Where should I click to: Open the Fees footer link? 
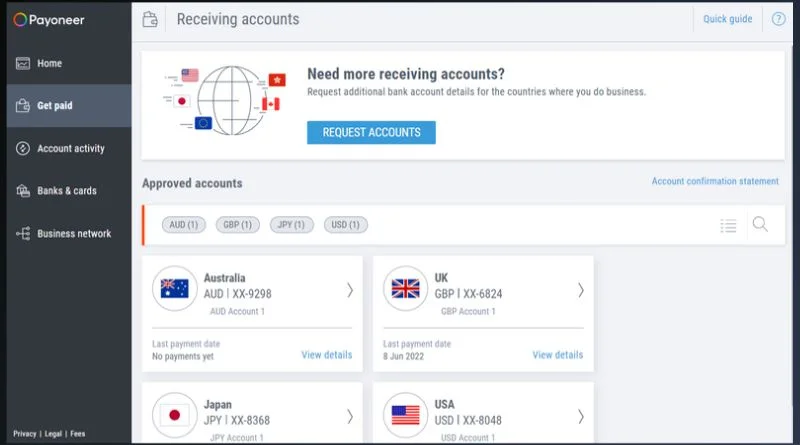pos(78,434)
